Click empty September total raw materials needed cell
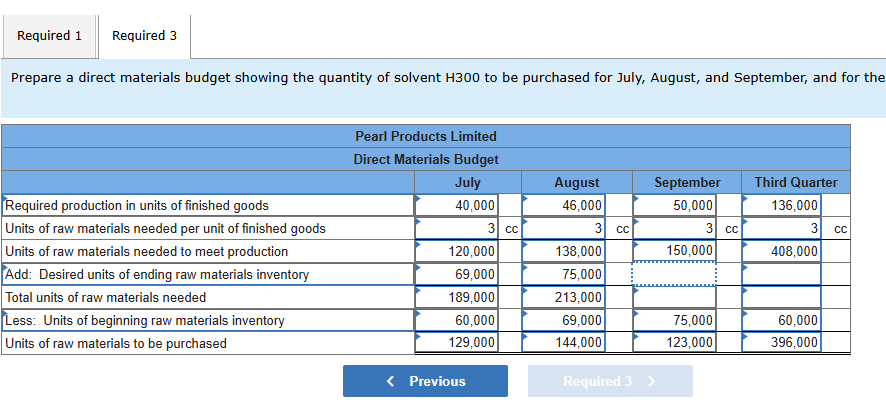The height and width of the screenshot is (409, 886). click(673, 297)
